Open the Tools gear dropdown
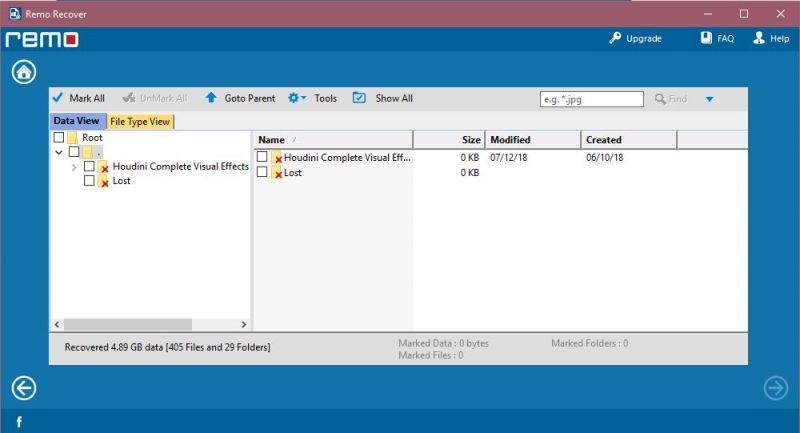Image resolution: width=800 pixels, height=433 pixels. click(297, 97)
